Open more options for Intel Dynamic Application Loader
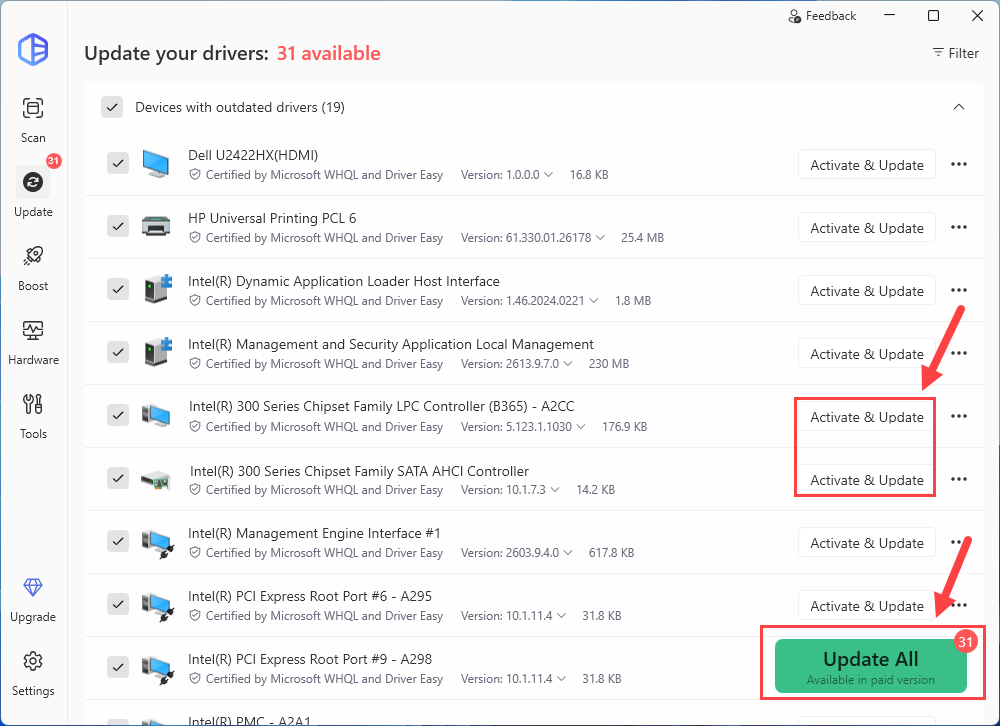This screenshot has width=1000, height=726. point(959,290)
